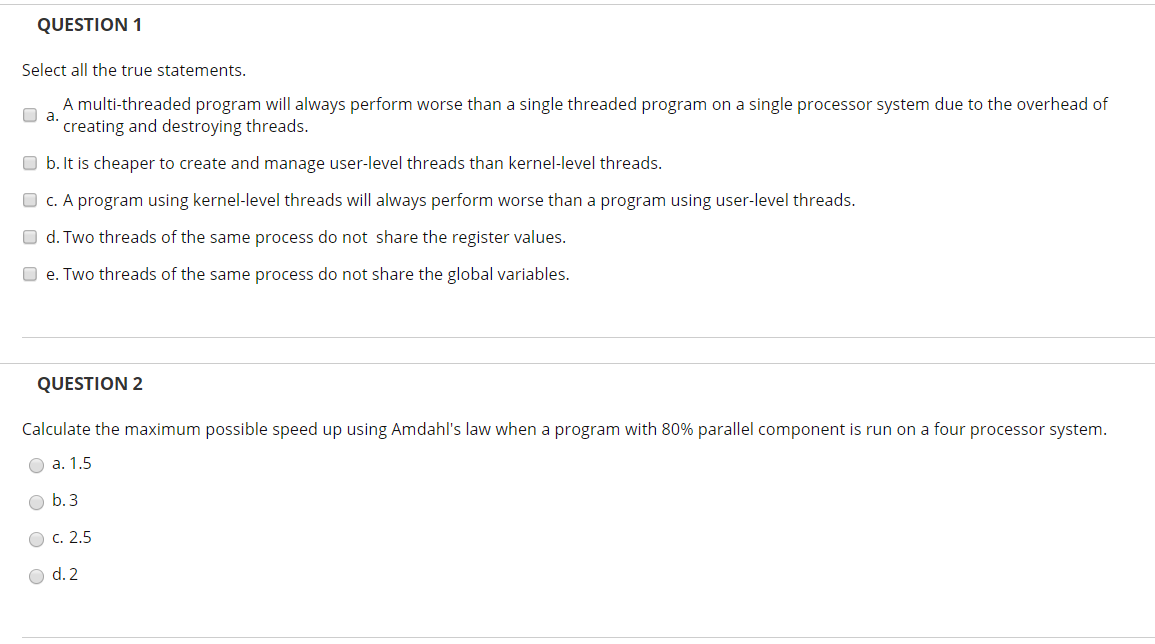Screen dimensions: 1155x644
Task: Click the text of option a in Question 1
Action: click(x=585, y=114)
